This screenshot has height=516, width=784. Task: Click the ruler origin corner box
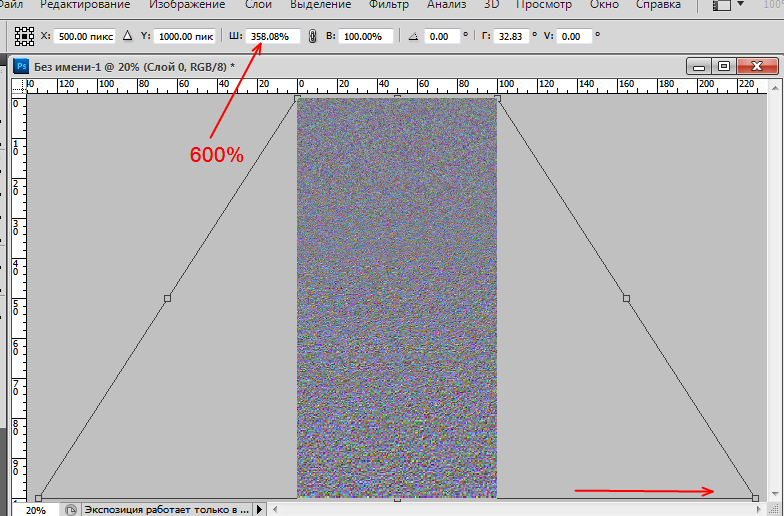[x=19, y=86]
